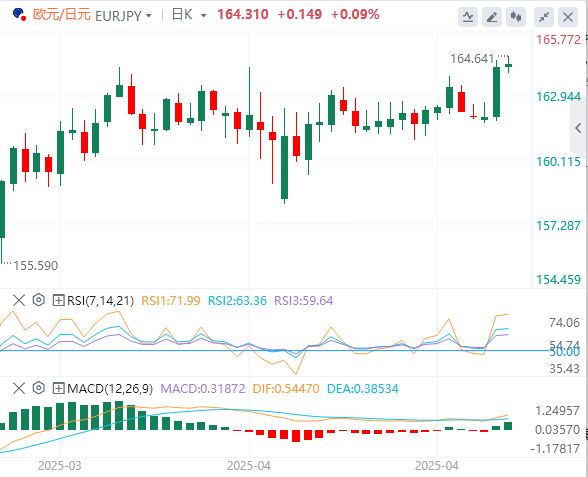Click the MACD(12,26,9) label

[110, 389]
